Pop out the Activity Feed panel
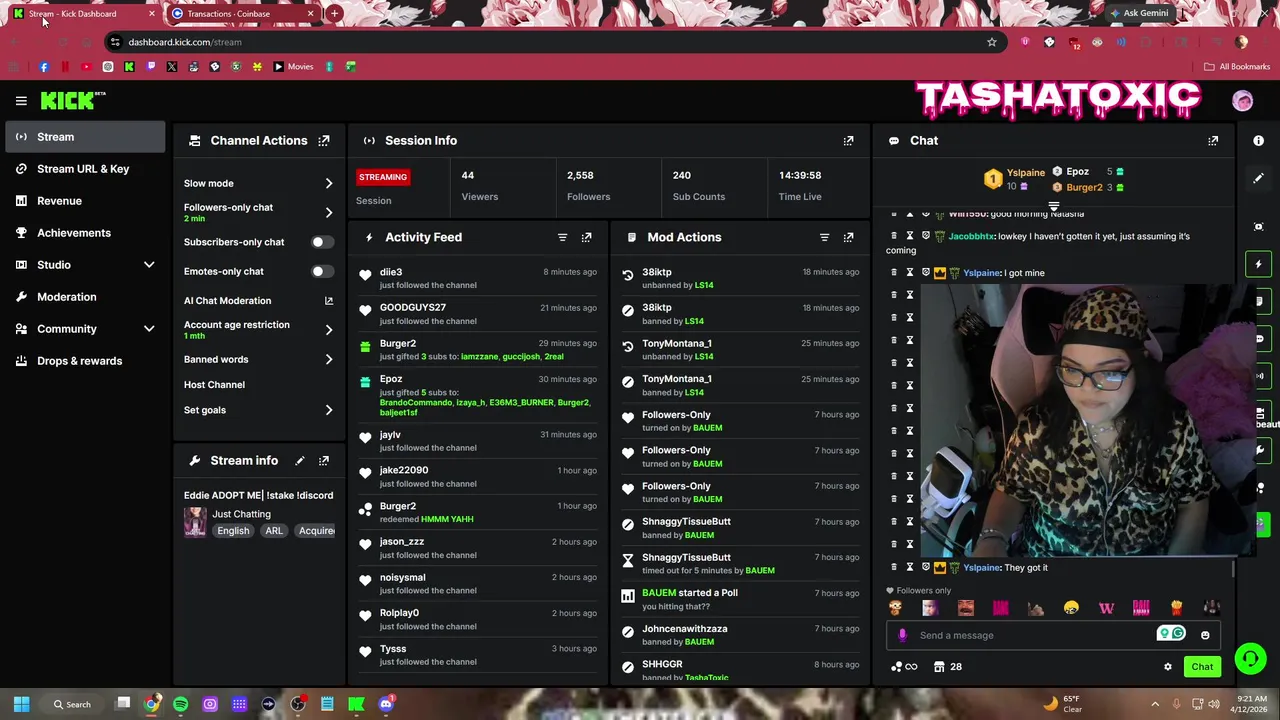The image size is (1280, 720). coord(586,237)
